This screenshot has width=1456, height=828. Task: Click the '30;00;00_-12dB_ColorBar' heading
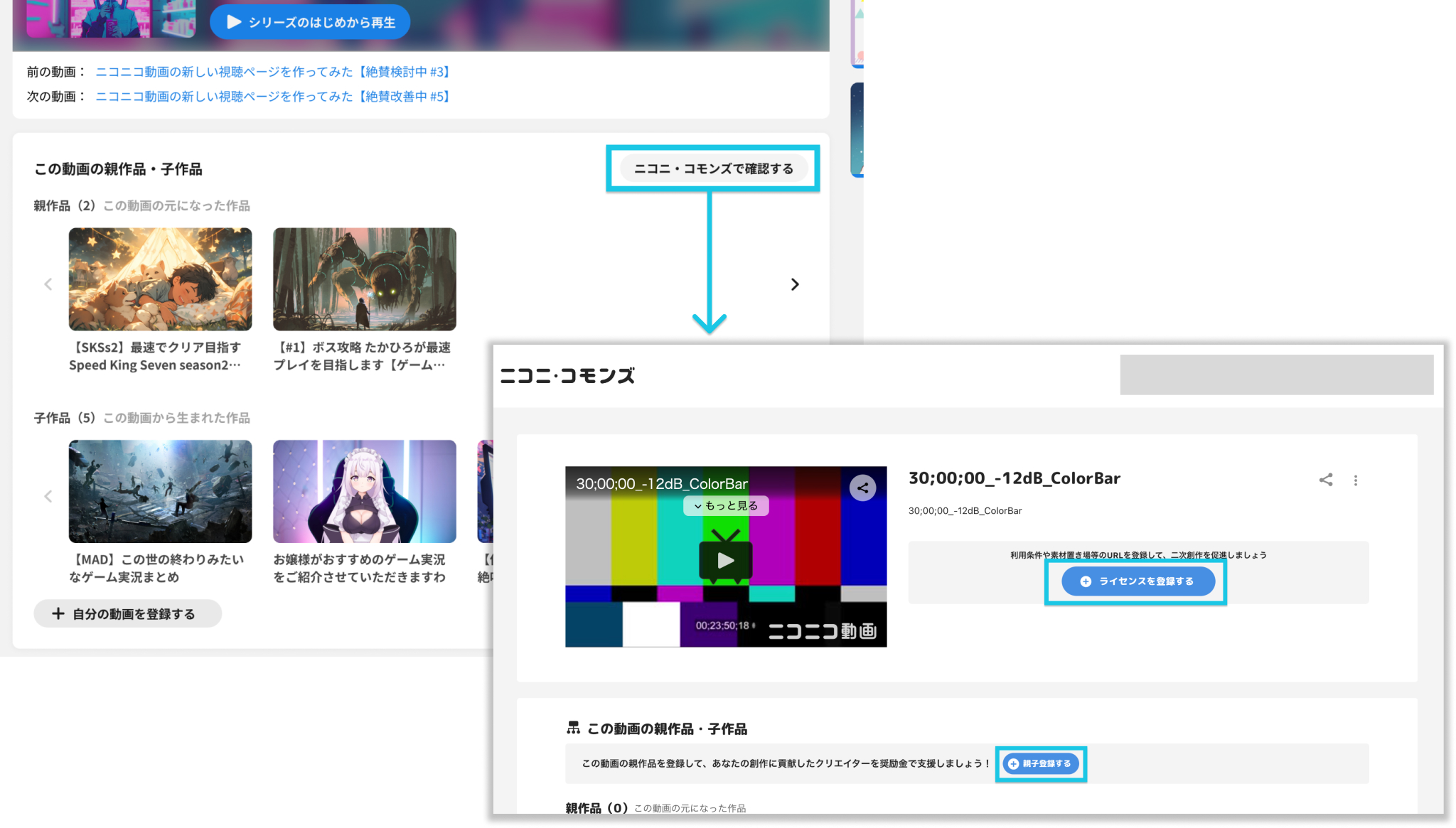tap(1015, 478)
